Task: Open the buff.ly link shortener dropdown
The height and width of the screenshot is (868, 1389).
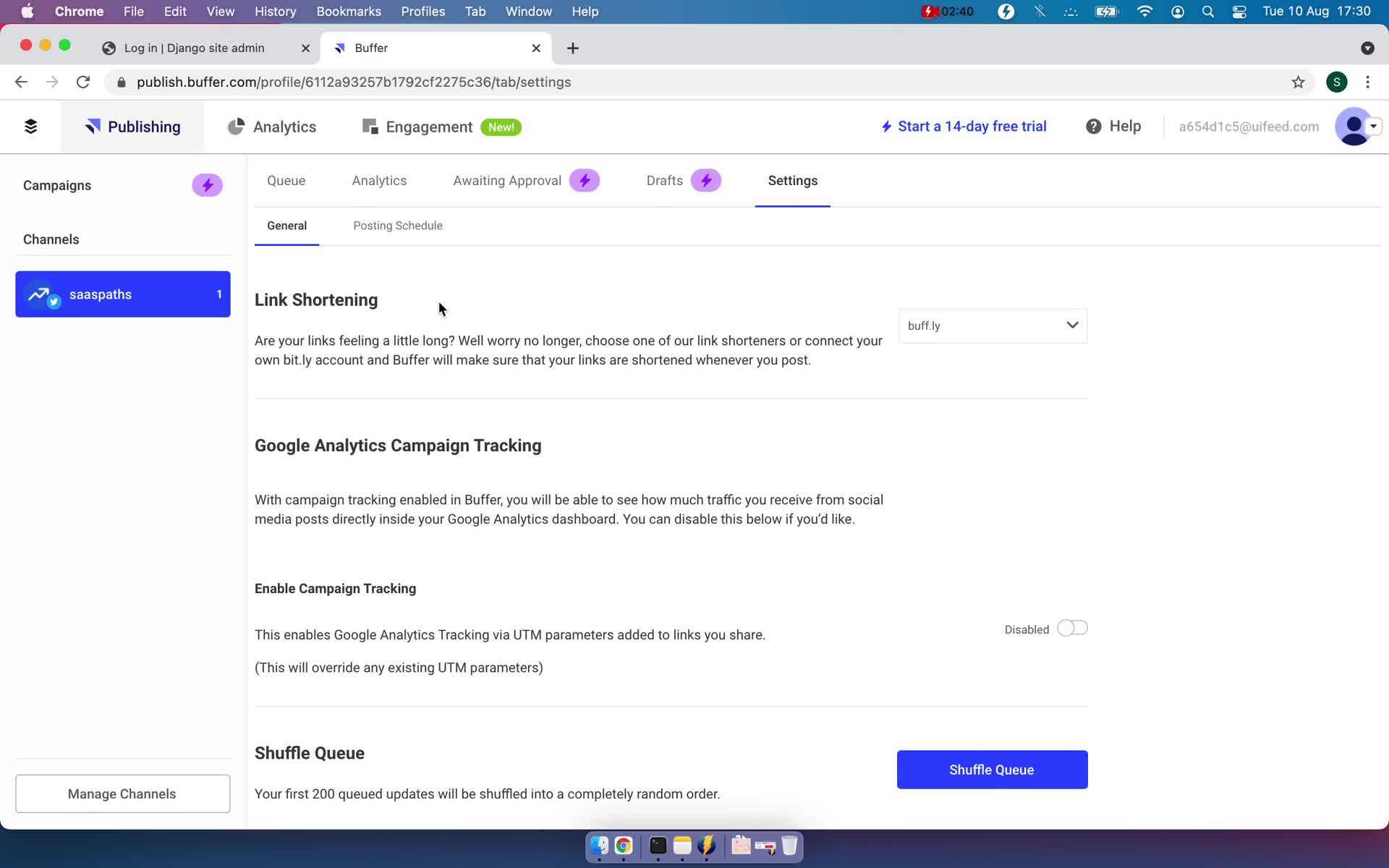Action: coord(993,326)
